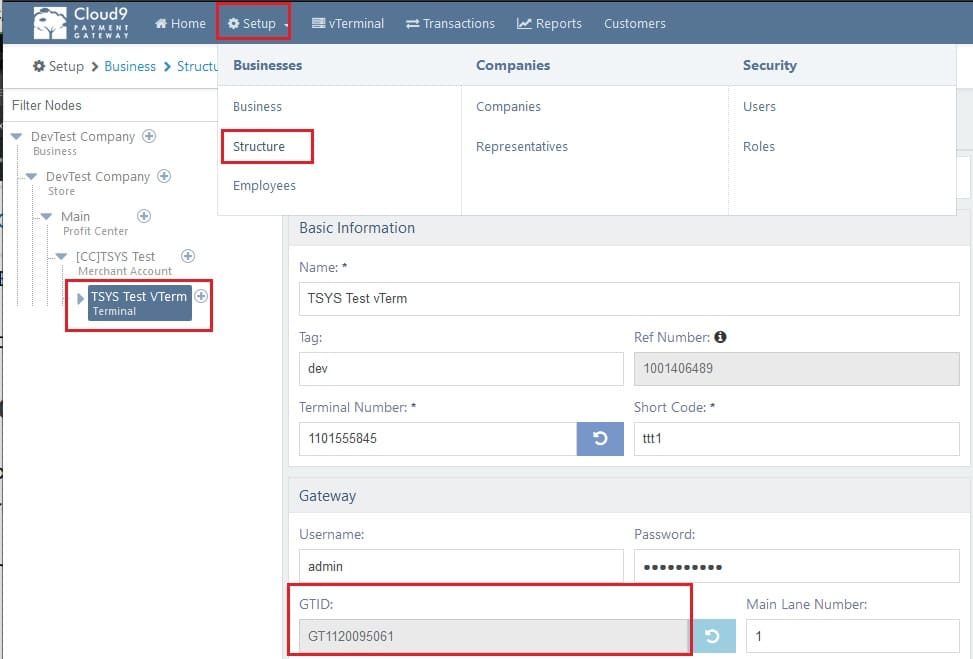The height and width of the screenshot is (659, 973).
Task: Click the Short Code field
Action: pos(796,439)
